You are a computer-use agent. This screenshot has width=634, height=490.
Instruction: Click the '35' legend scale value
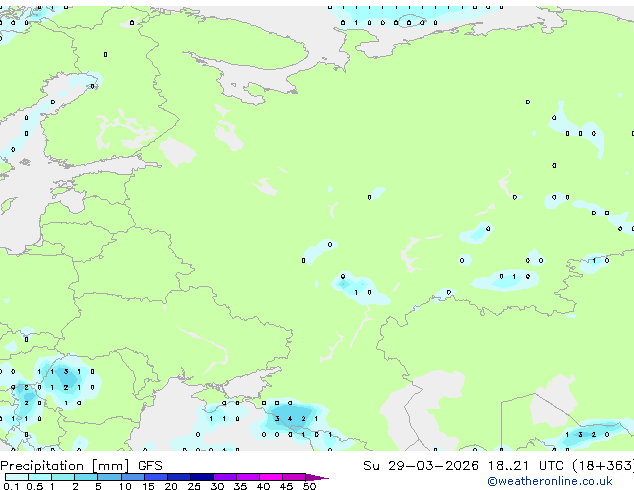pyautogui.click(x=240, y=486)
